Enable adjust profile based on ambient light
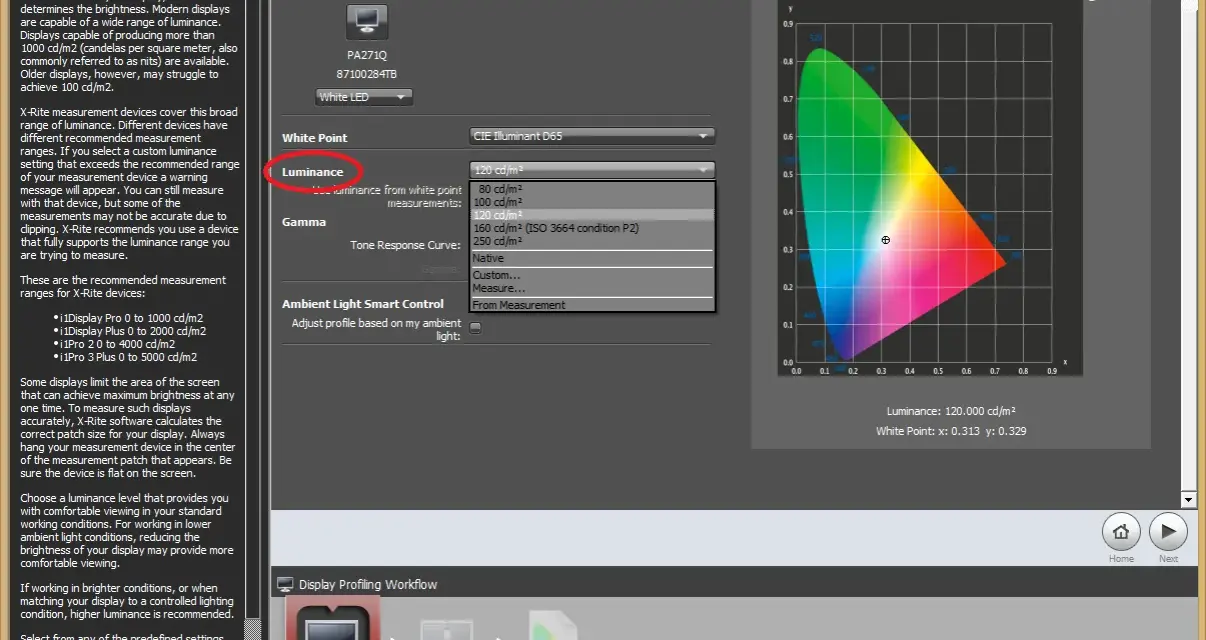 click(x=476, y=327)
